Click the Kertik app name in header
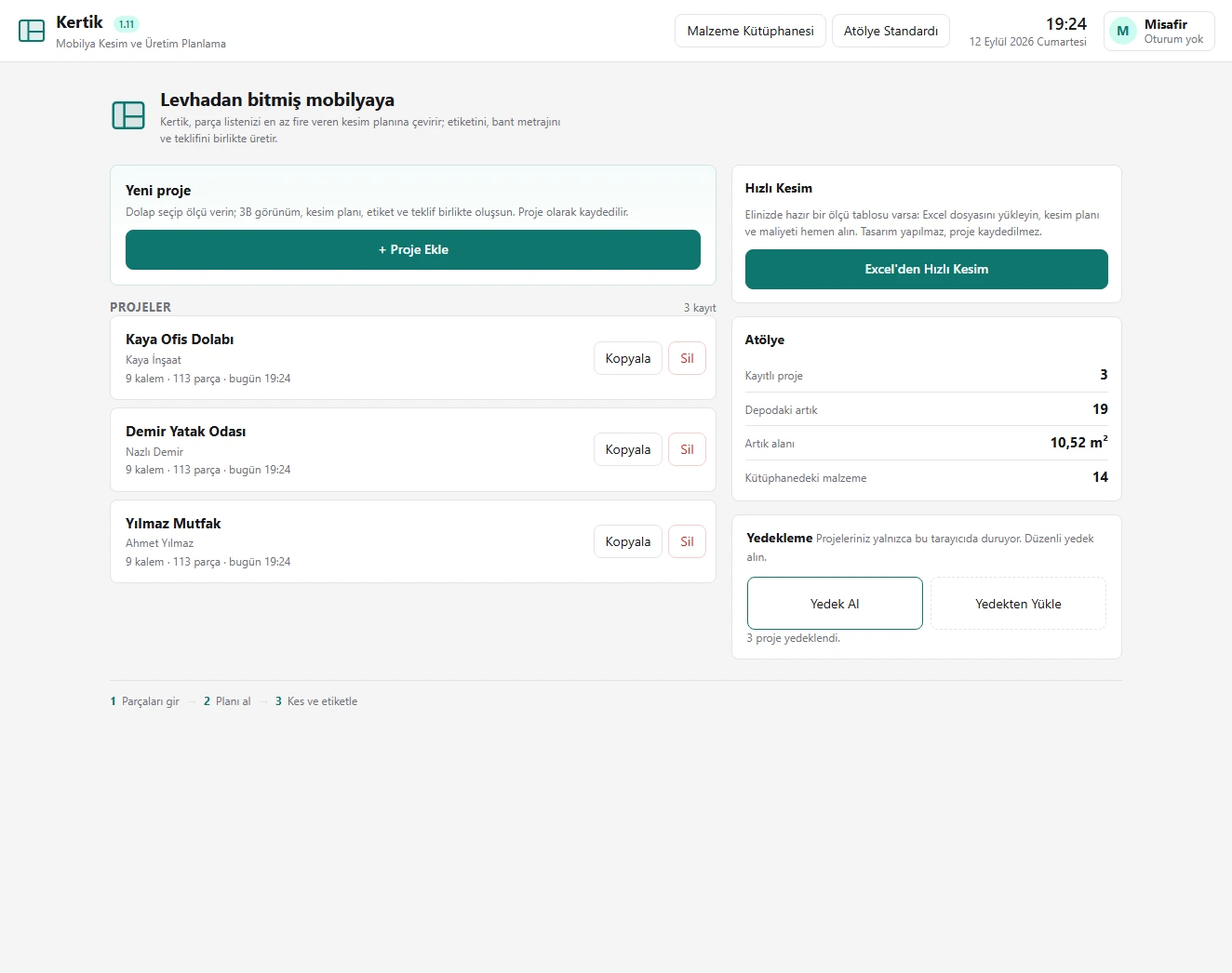Viewport: 1232px width, 973px height. 79,22
